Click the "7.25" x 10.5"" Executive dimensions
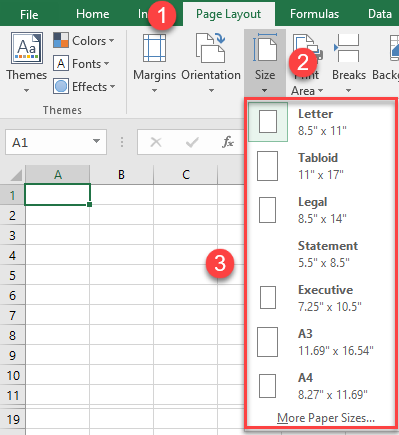 pos(330,307)
